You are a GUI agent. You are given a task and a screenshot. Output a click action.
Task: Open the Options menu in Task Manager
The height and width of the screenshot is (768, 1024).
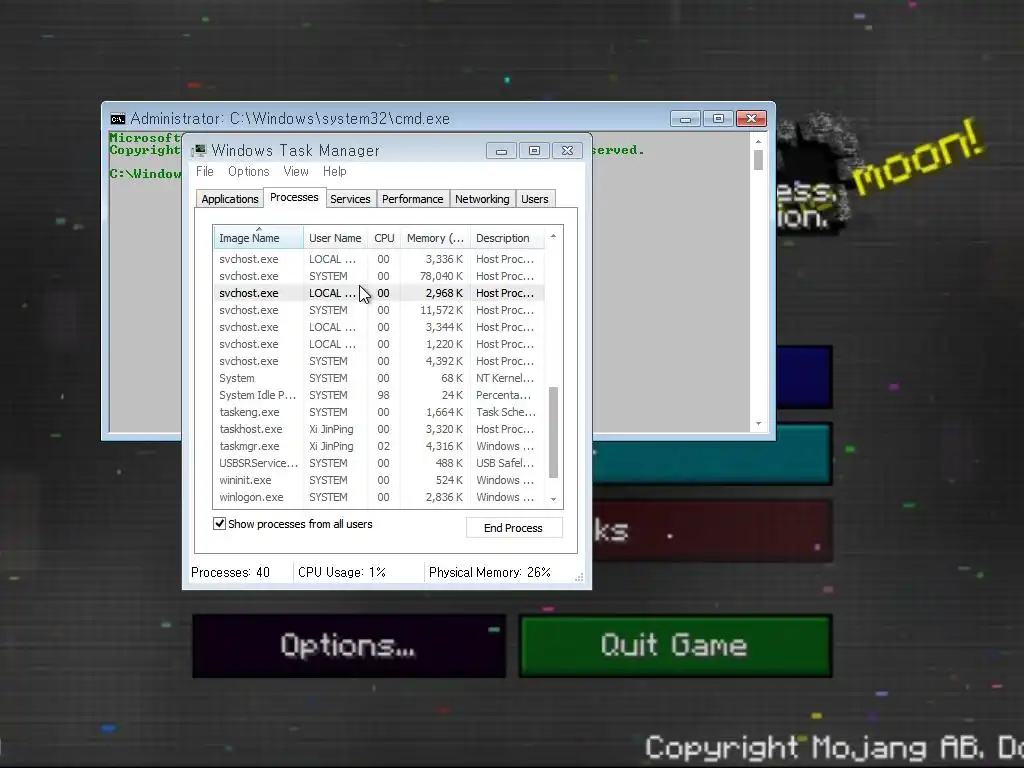click(248, 171)
